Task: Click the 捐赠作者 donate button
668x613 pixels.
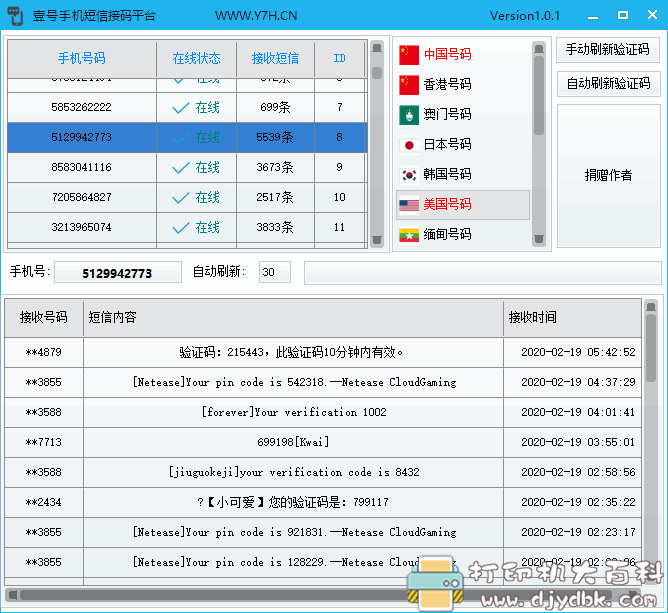Action: tap(609, 176)
